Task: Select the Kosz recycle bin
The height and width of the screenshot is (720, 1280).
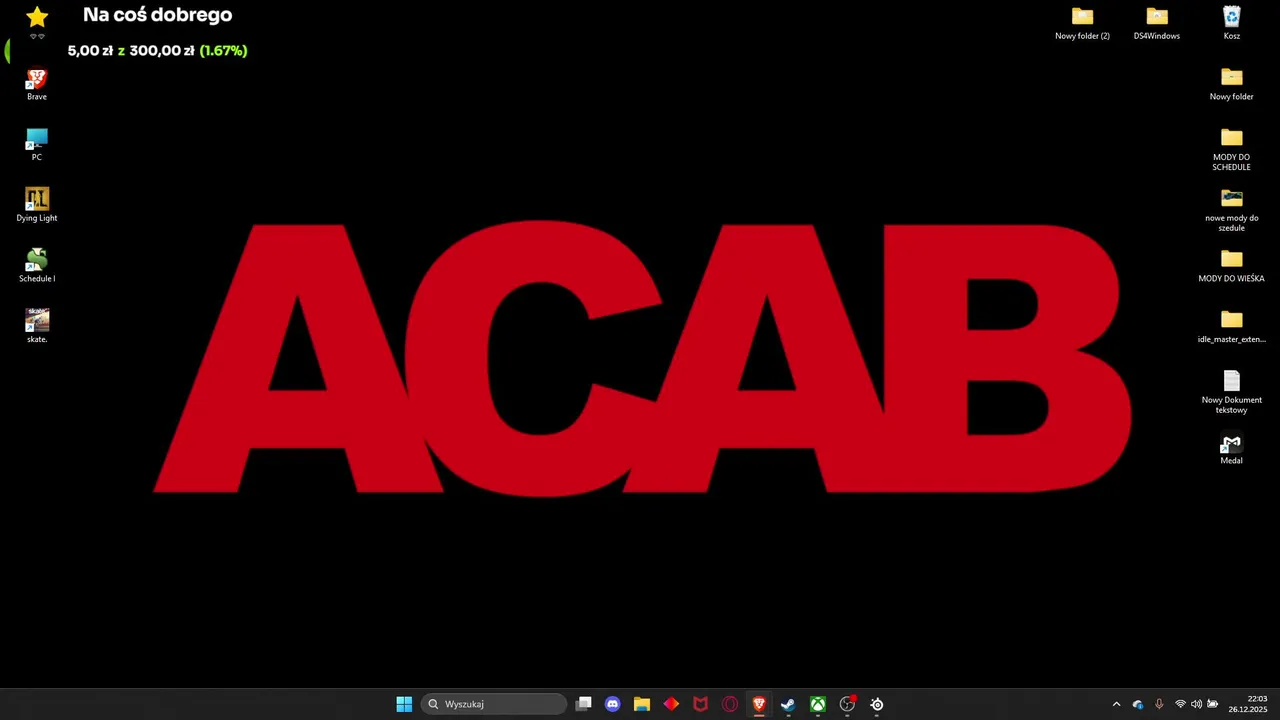Action: pos(1232,23)
